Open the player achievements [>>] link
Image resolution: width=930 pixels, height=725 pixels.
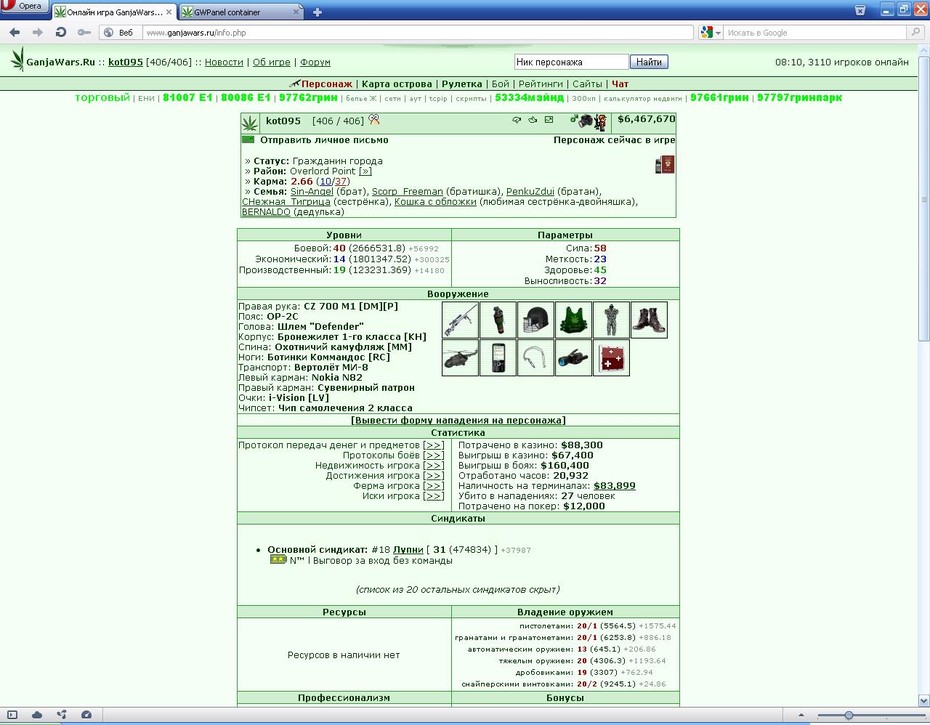click(434, 476)
